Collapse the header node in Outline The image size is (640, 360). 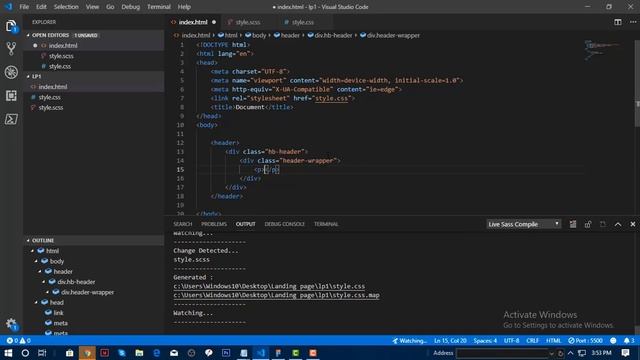[40, 271]
